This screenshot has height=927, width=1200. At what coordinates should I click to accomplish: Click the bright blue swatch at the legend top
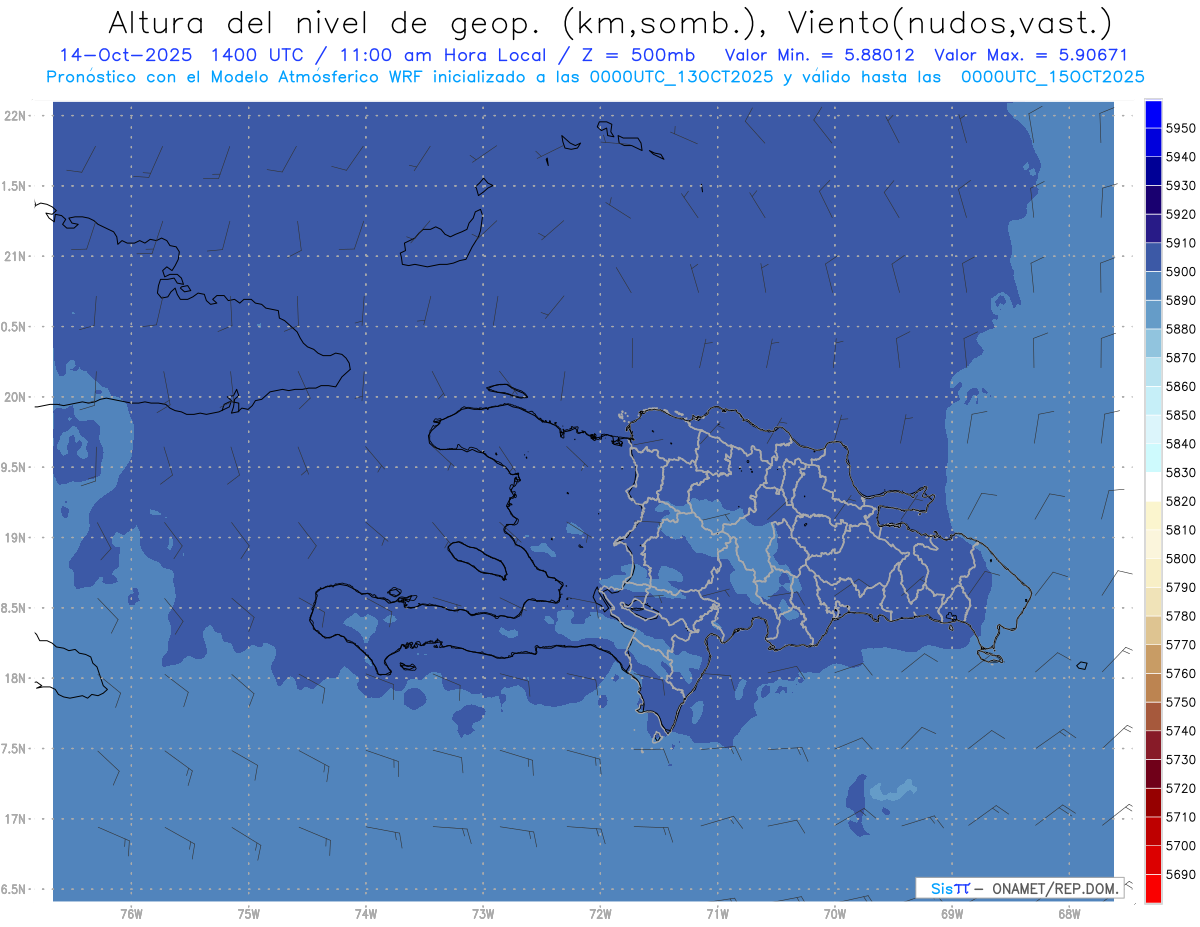pos(1152,114)
